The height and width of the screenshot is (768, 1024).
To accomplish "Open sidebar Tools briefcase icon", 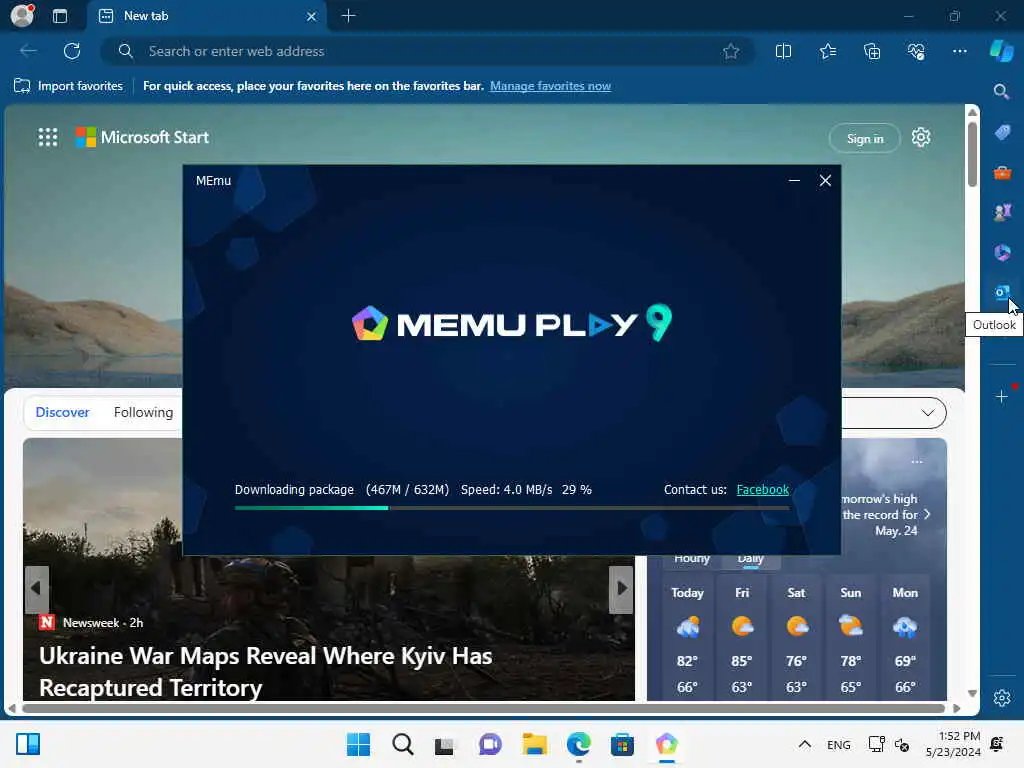I will click(x=1002, y=173).
